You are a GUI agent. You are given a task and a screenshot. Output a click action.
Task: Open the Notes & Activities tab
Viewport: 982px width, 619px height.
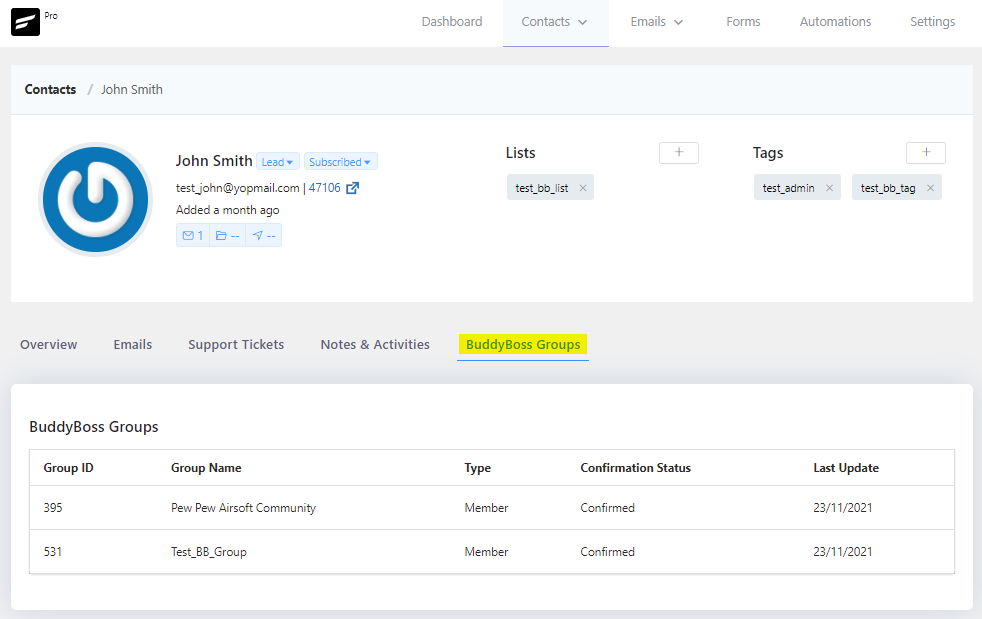point(375,344)
